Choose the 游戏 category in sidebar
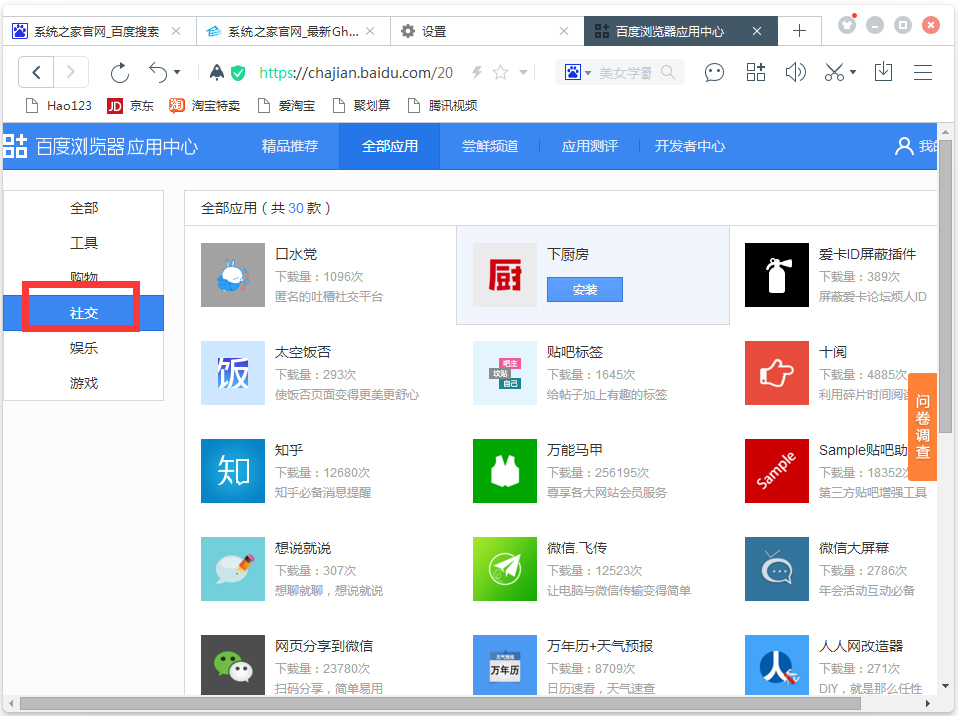Viewport: 958px width, 716px height. 84,383
